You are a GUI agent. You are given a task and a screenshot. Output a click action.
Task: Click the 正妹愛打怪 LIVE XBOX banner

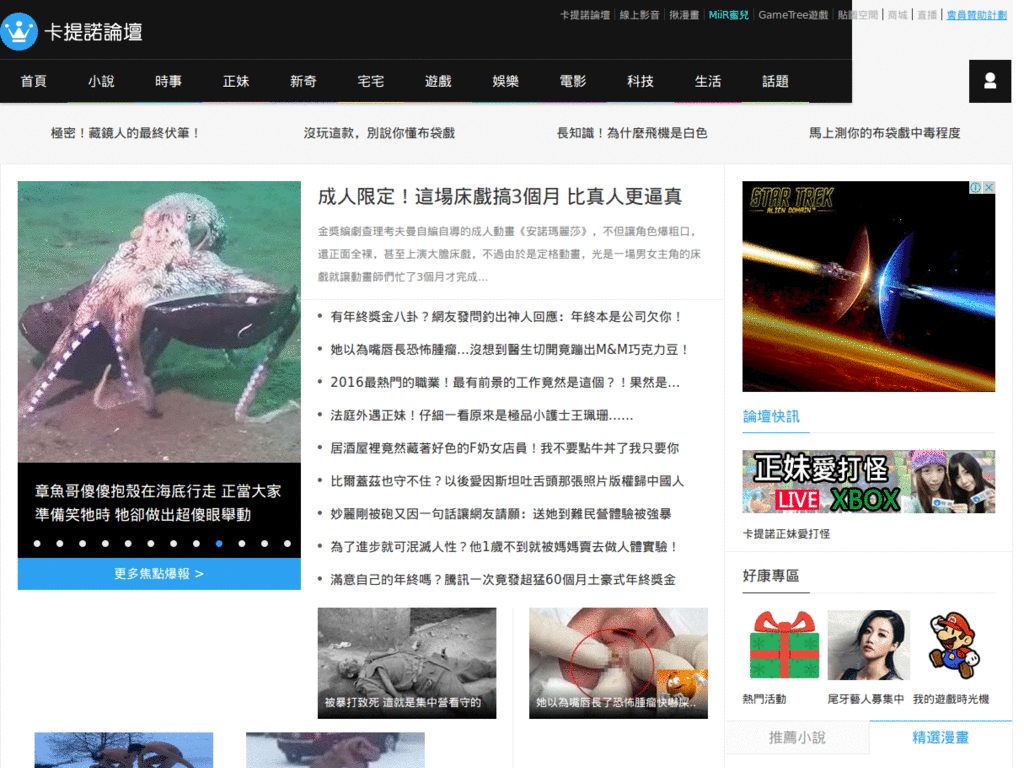[869, 481]
